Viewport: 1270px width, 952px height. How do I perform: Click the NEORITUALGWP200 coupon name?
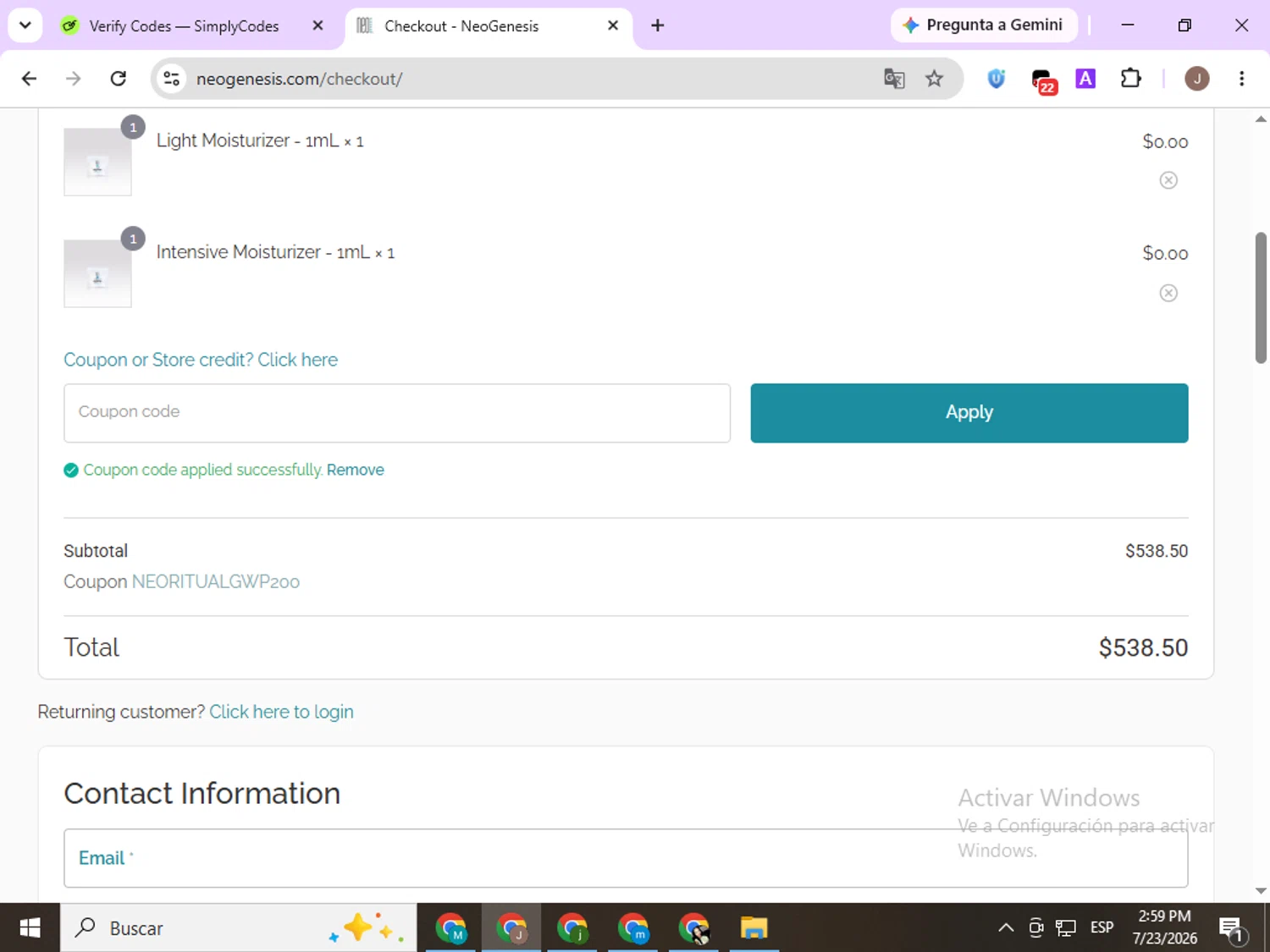pyautogui.click(x=216, y=582)
